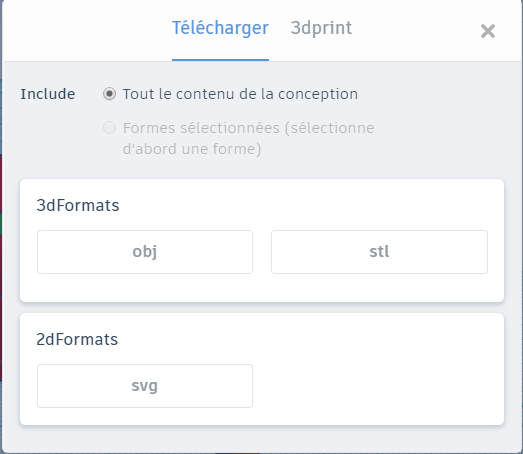
Task: Close the download dialog with the X icon
Action: click(488, 31)
